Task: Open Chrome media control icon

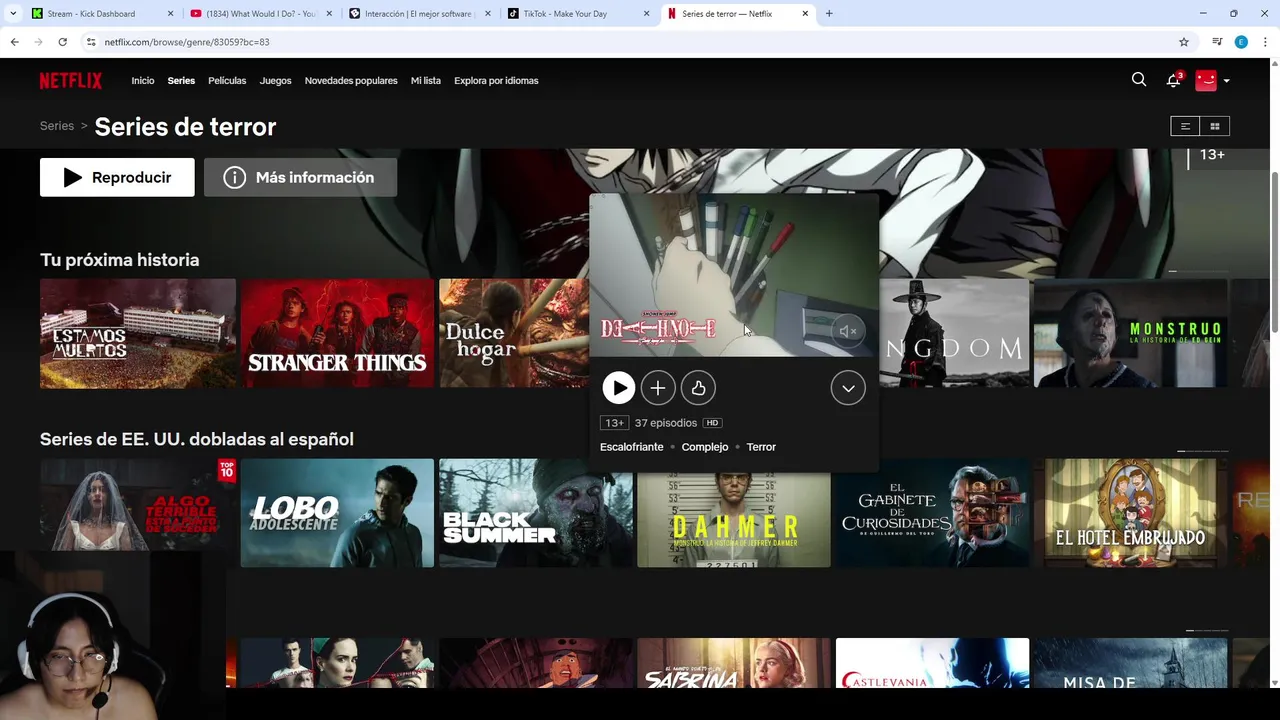Action: 1217,42
